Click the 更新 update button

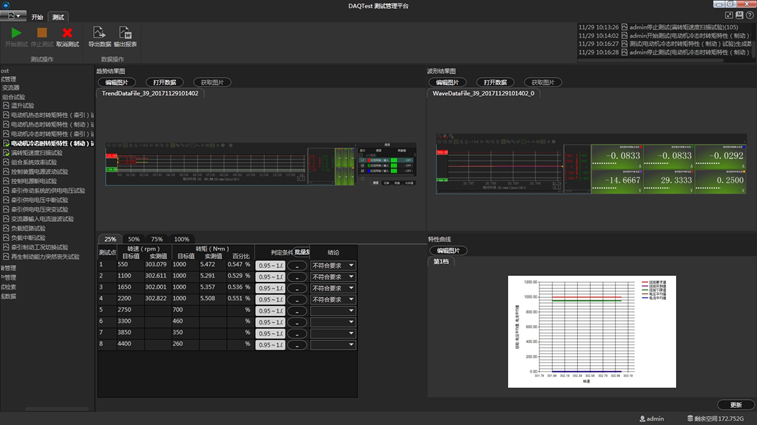736,405
